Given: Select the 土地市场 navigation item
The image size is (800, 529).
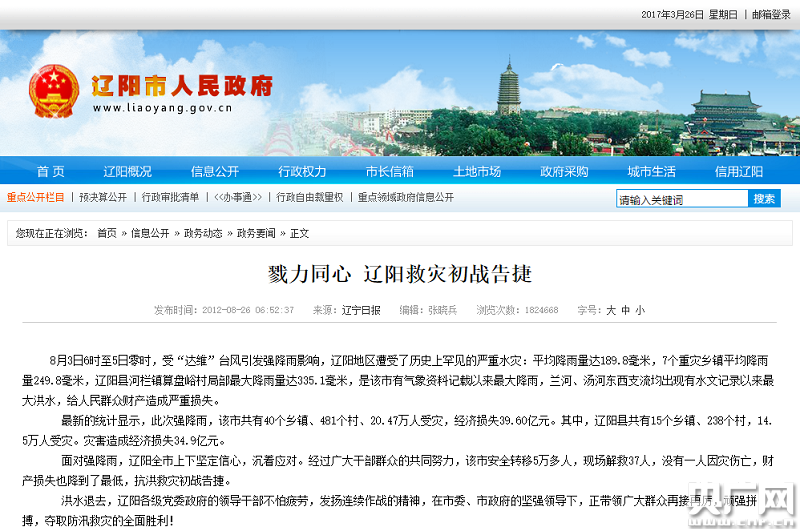Looking at the screenshot, I should click(476, 171).
